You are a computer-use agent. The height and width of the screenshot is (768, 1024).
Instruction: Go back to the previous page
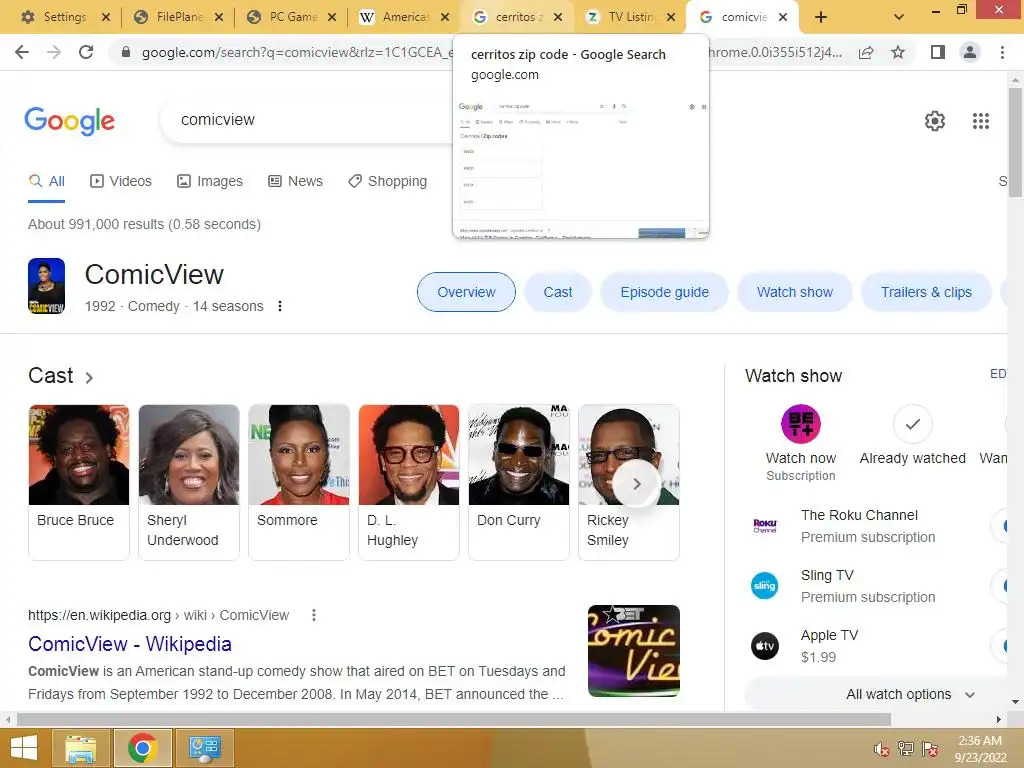(22, 52)
